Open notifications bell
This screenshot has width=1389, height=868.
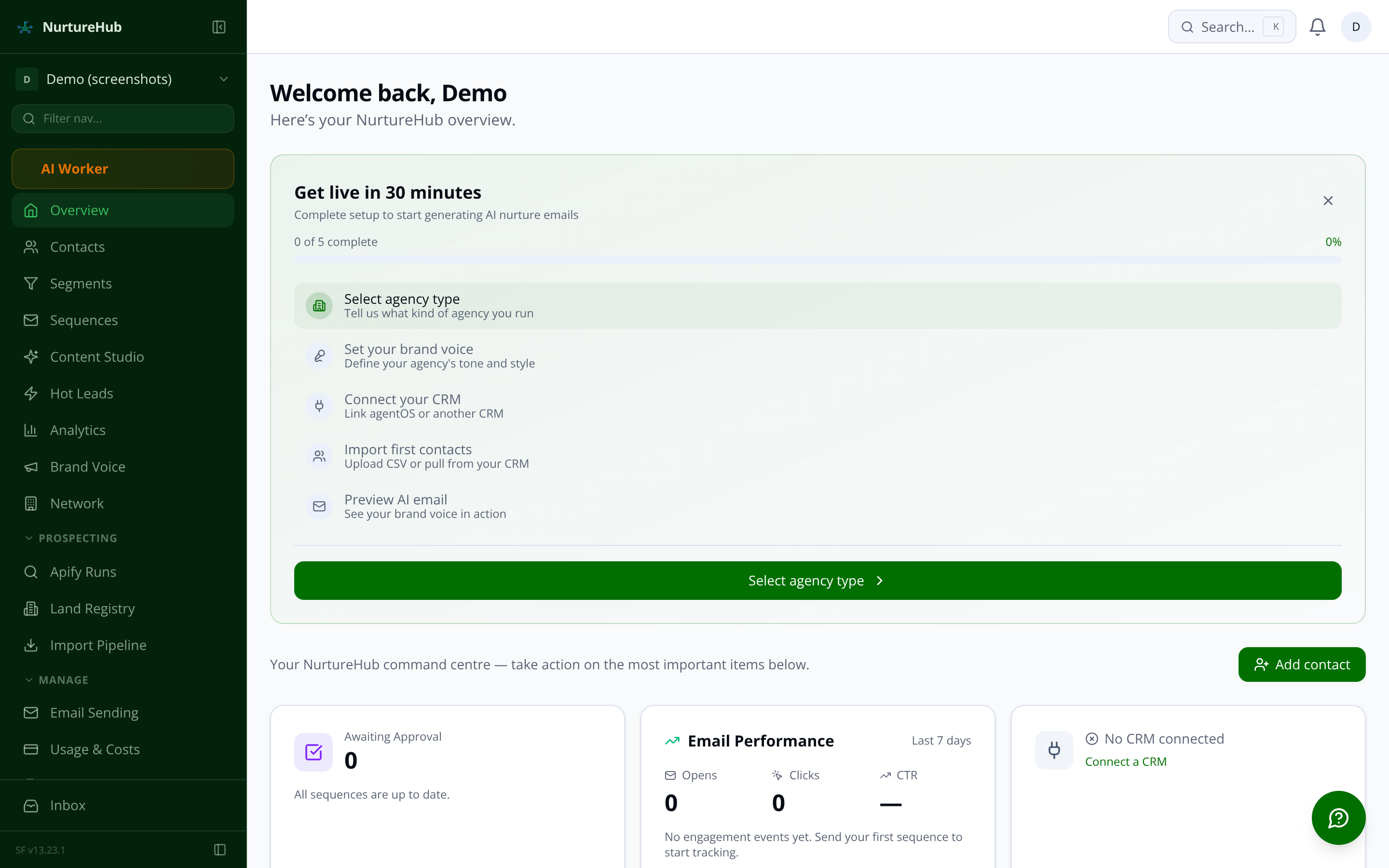[x=1317, y=27]
